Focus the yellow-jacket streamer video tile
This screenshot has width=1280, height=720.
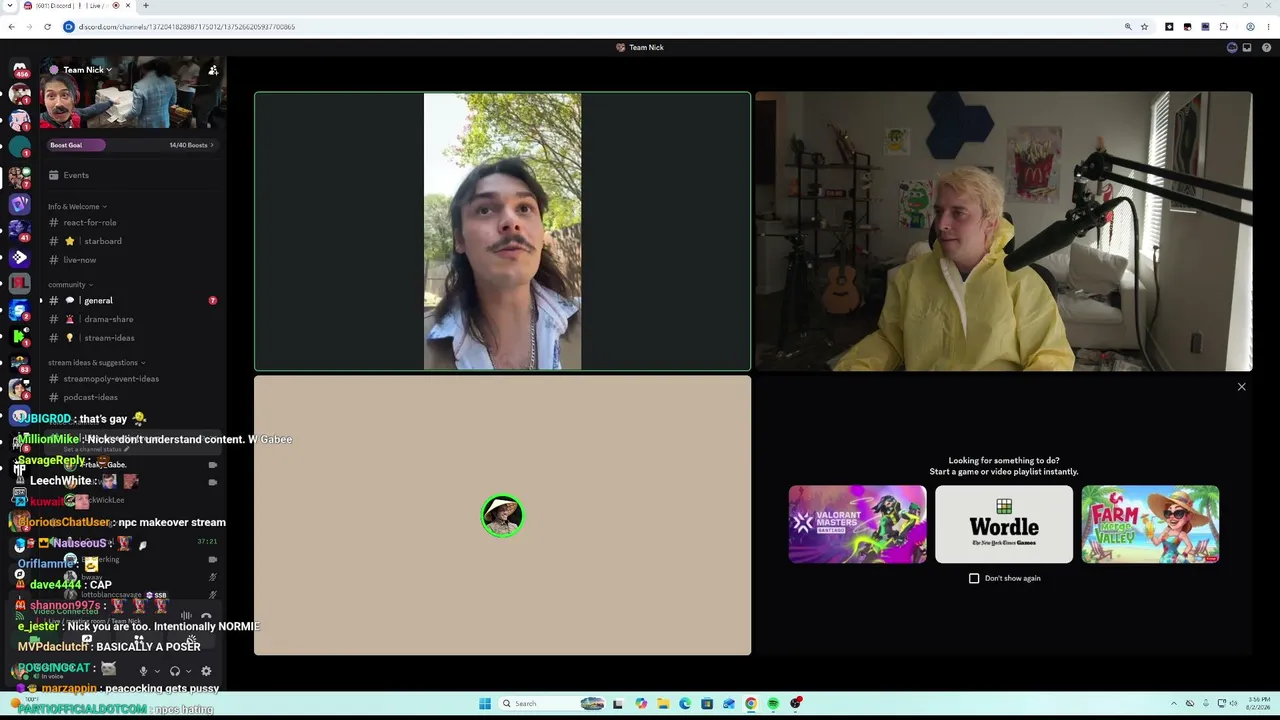point(1004,232)
